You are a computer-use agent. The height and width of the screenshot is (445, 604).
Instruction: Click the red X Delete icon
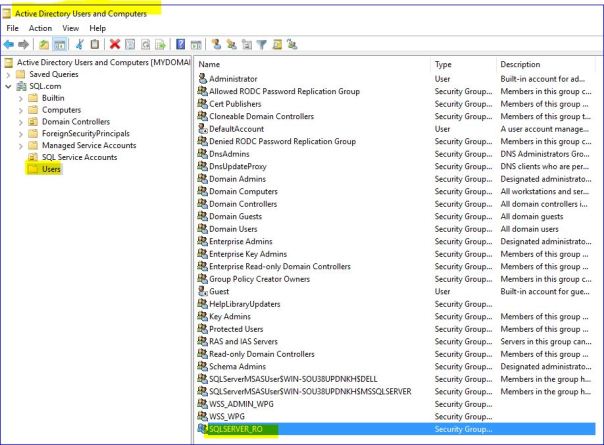click(115, 44)
